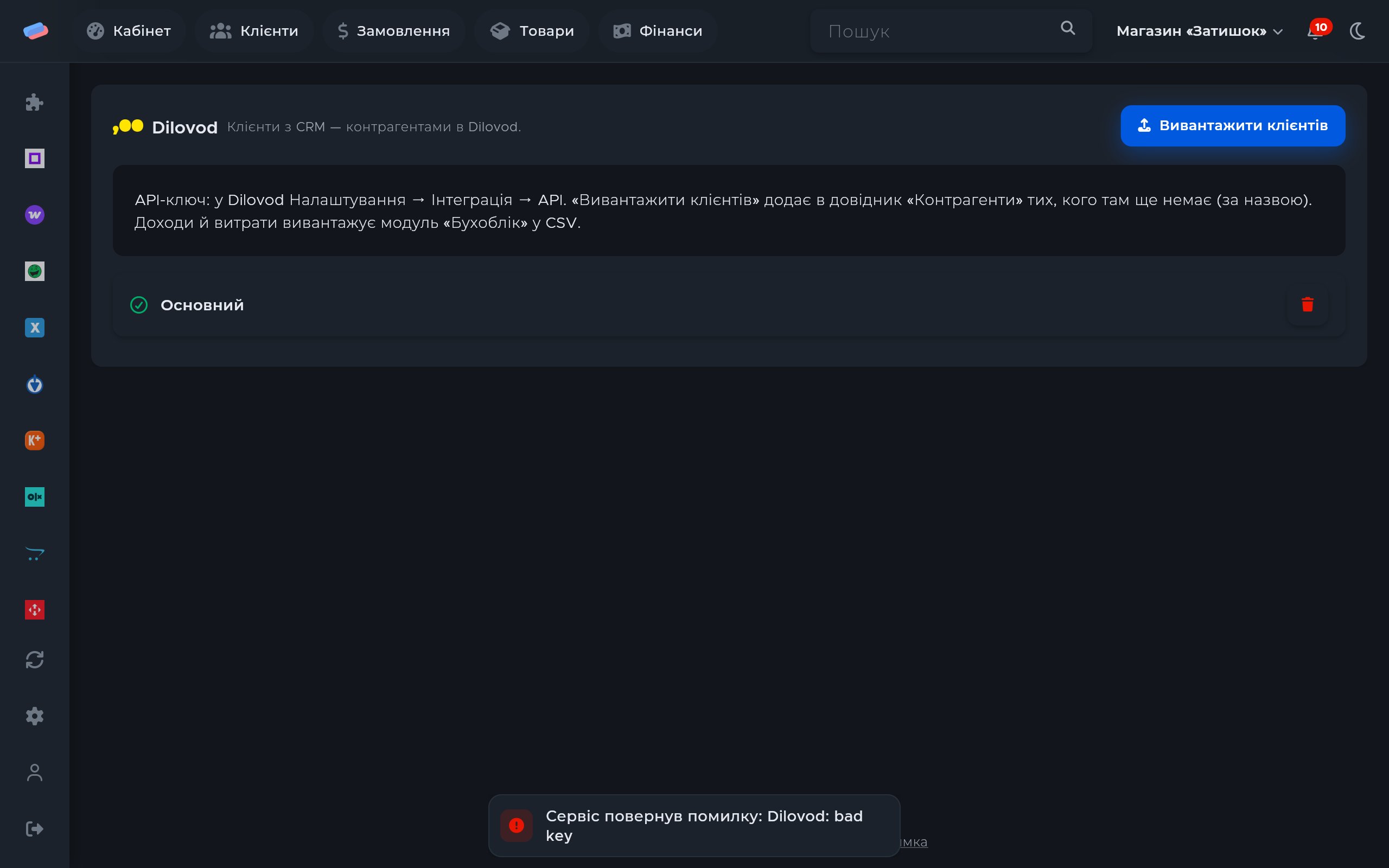Click the Dilovod heading logo
Viewport: 1389px width, 868px height.
click(x=128, y=126)
